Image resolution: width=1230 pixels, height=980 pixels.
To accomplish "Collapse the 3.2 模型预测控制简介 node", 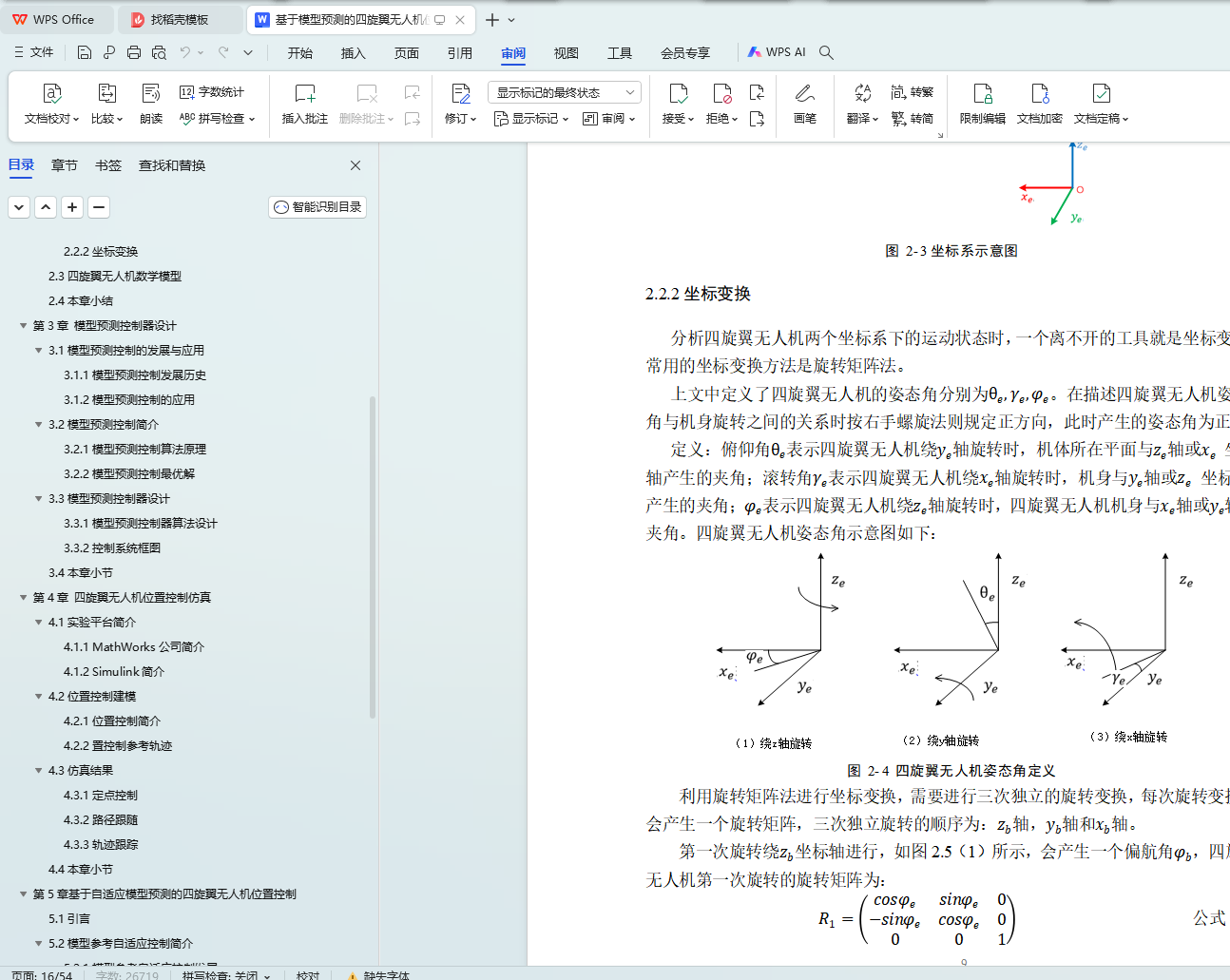I will pyautogui.click(x=39, y=424).
